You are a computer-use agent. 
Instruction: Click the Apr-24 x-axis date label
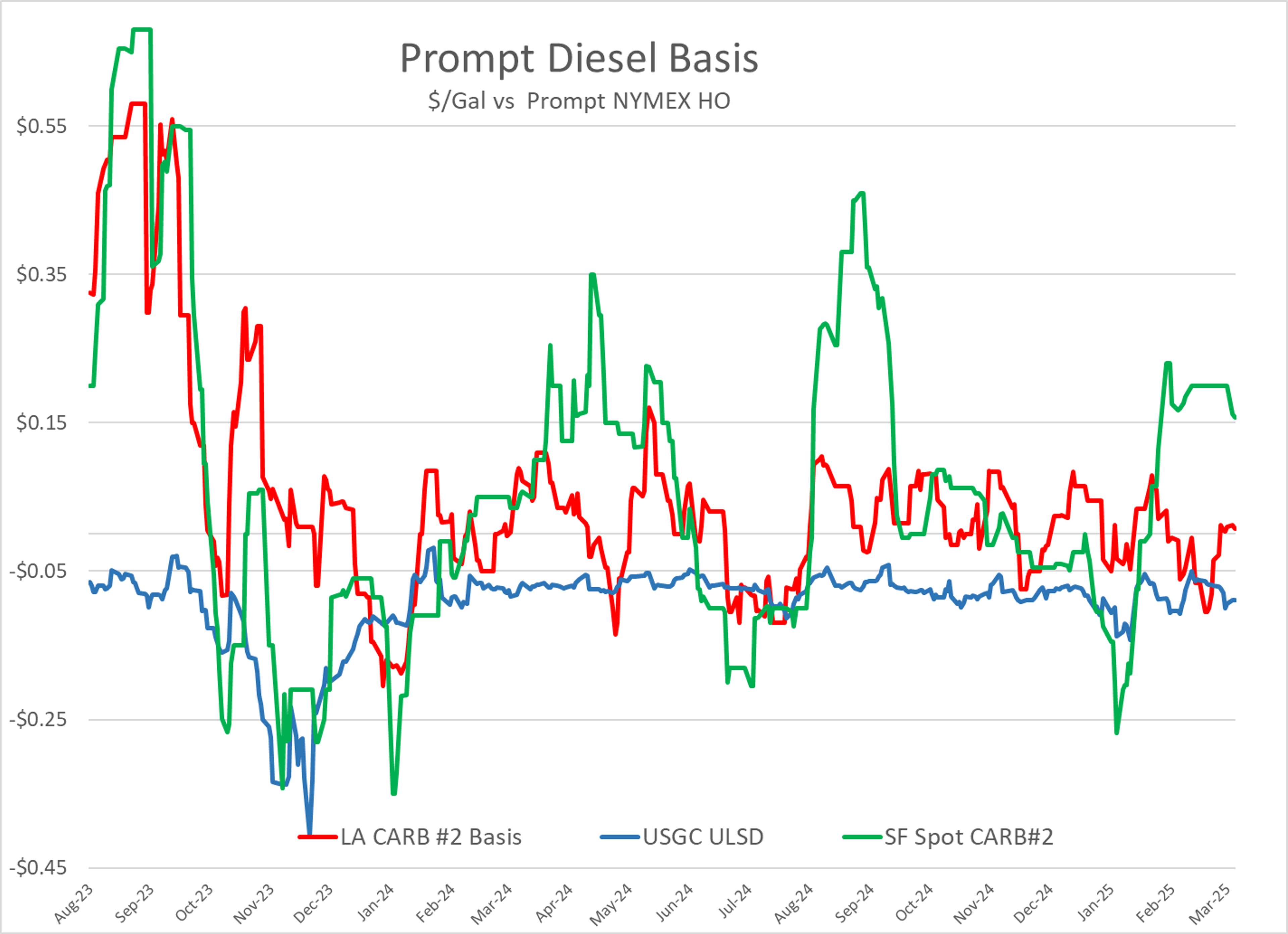pos(554,904)
